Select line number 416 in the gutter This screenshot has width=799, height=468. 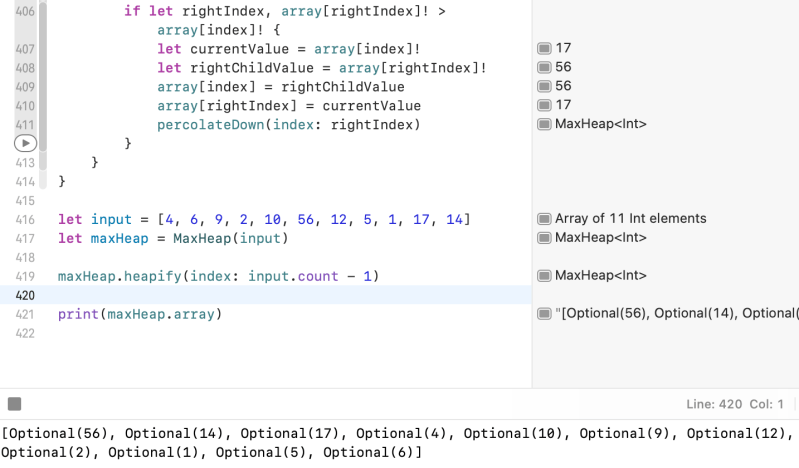click(x=25, y=220)
